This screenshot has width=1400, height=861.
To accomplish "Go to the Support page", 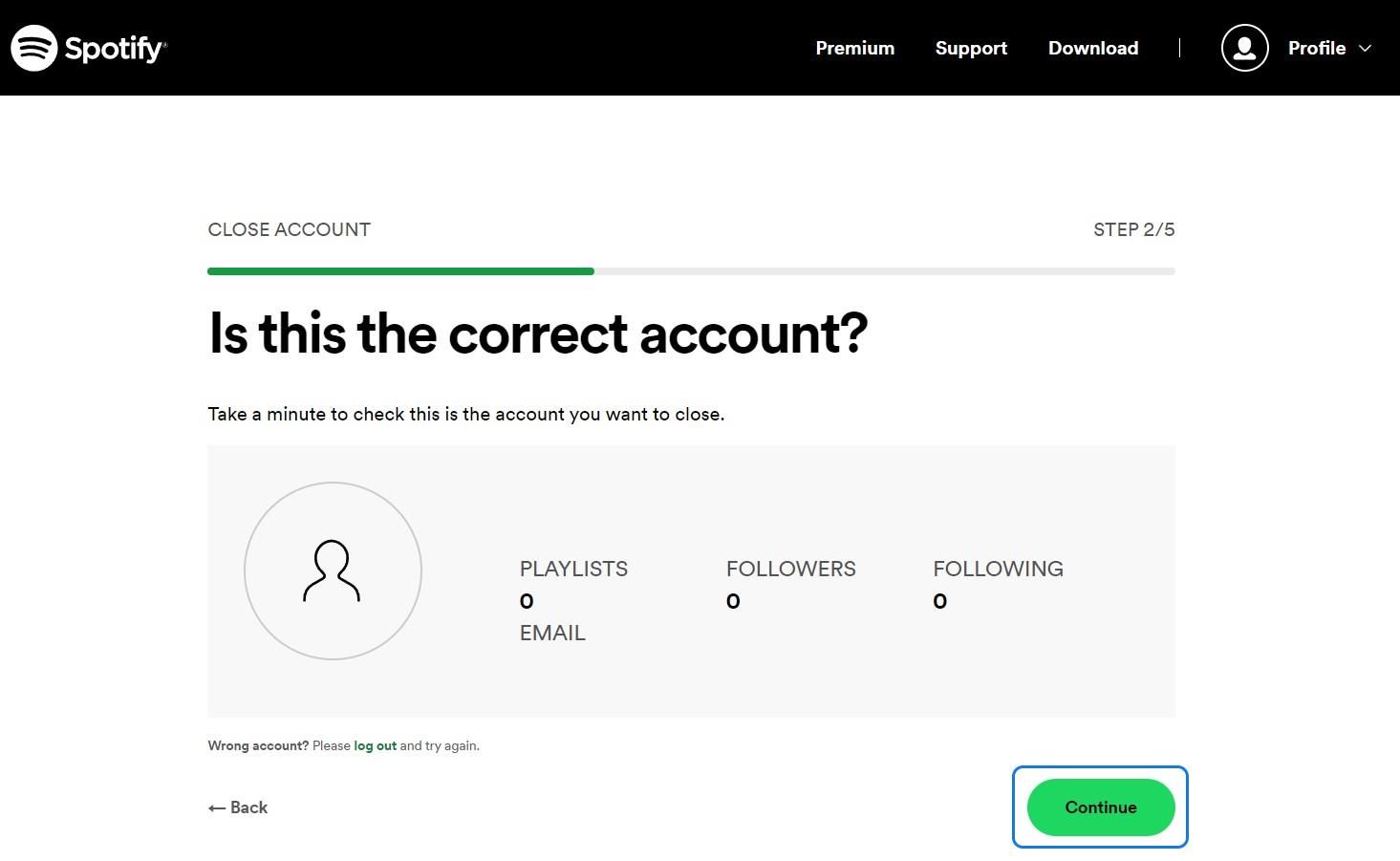I will point(971,48).
